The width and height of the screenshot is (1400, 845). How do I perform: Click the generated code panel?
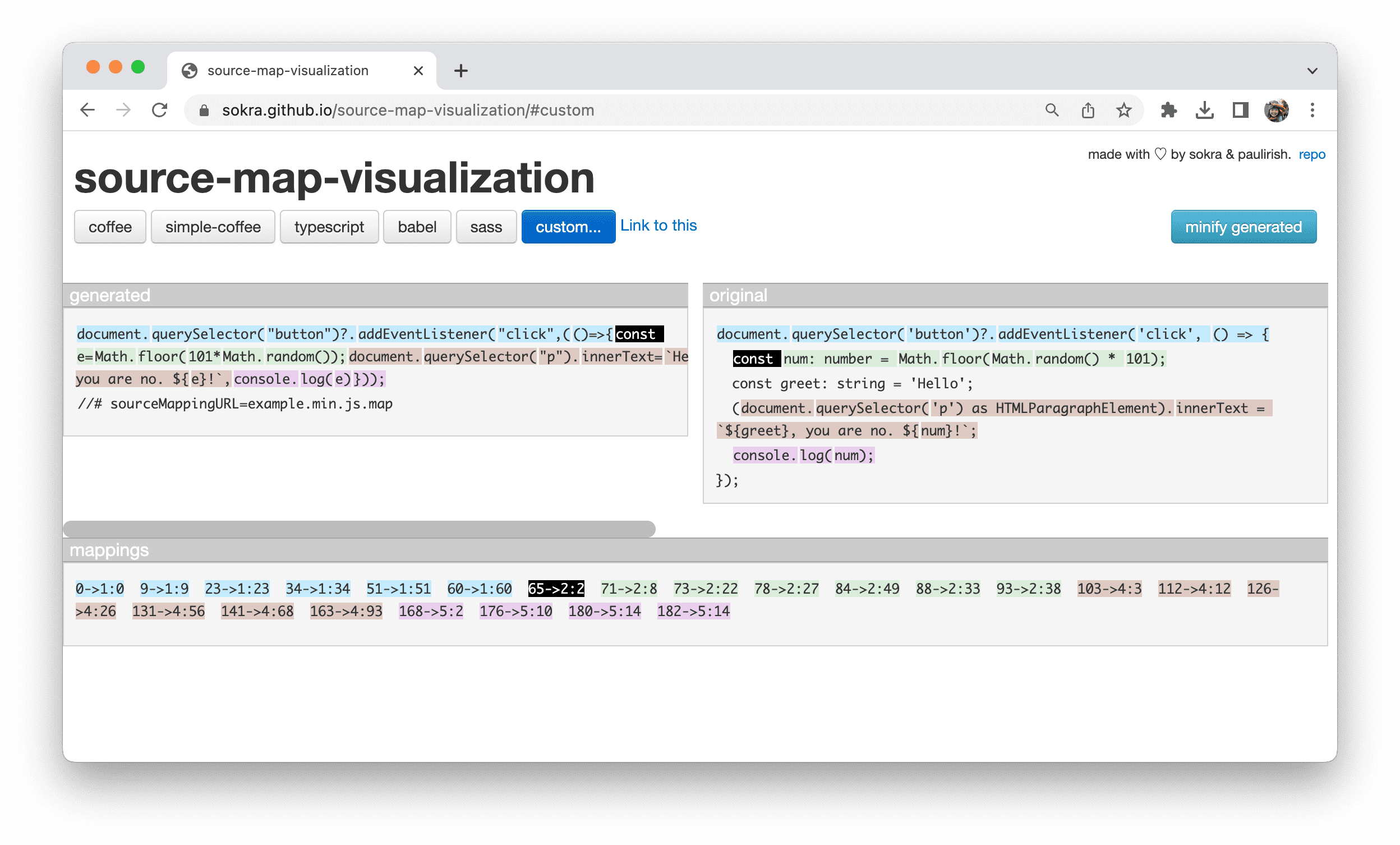tap(382, 400)
